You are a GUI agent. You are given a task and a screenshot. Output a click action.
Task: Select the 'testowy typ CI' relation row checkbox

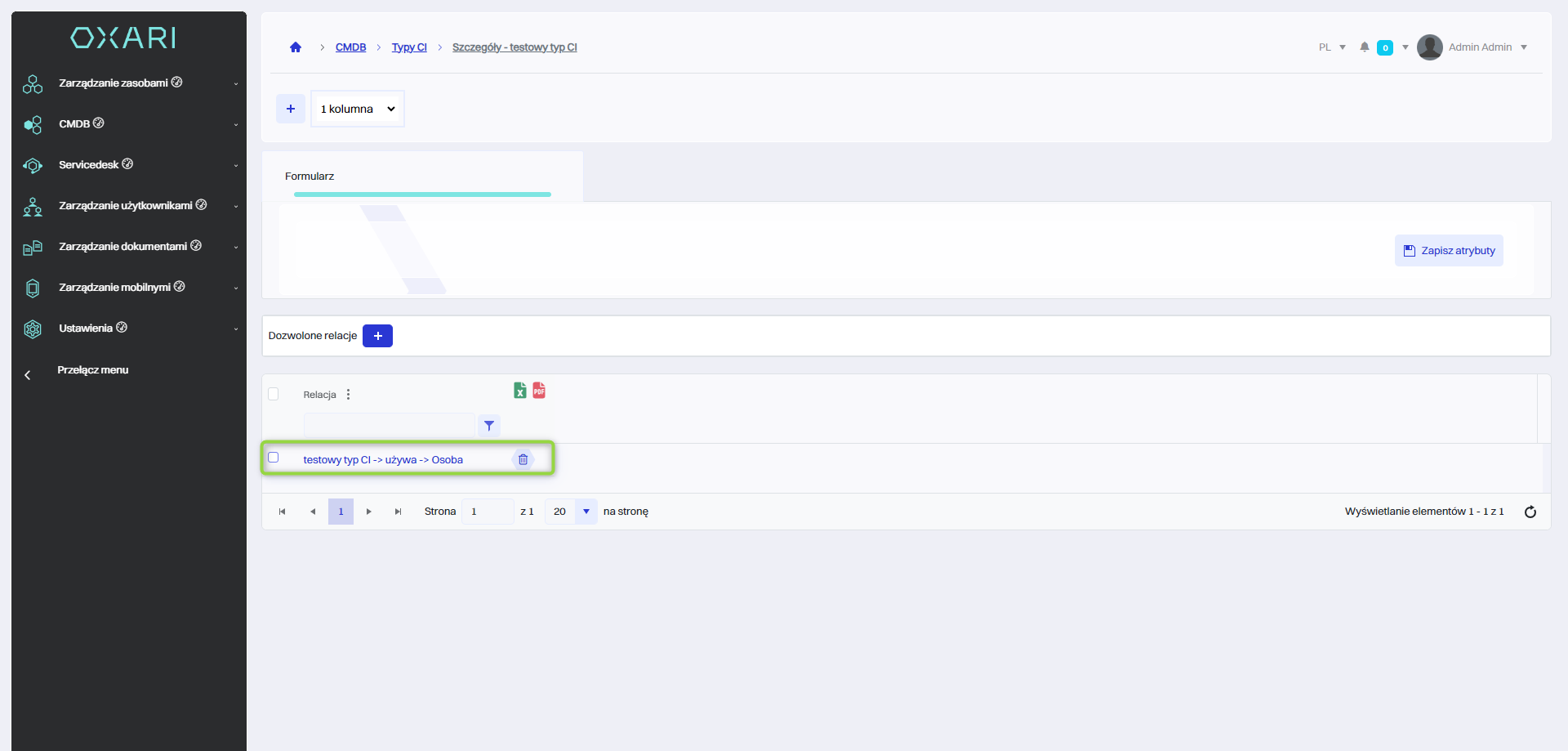pos(274,458)
